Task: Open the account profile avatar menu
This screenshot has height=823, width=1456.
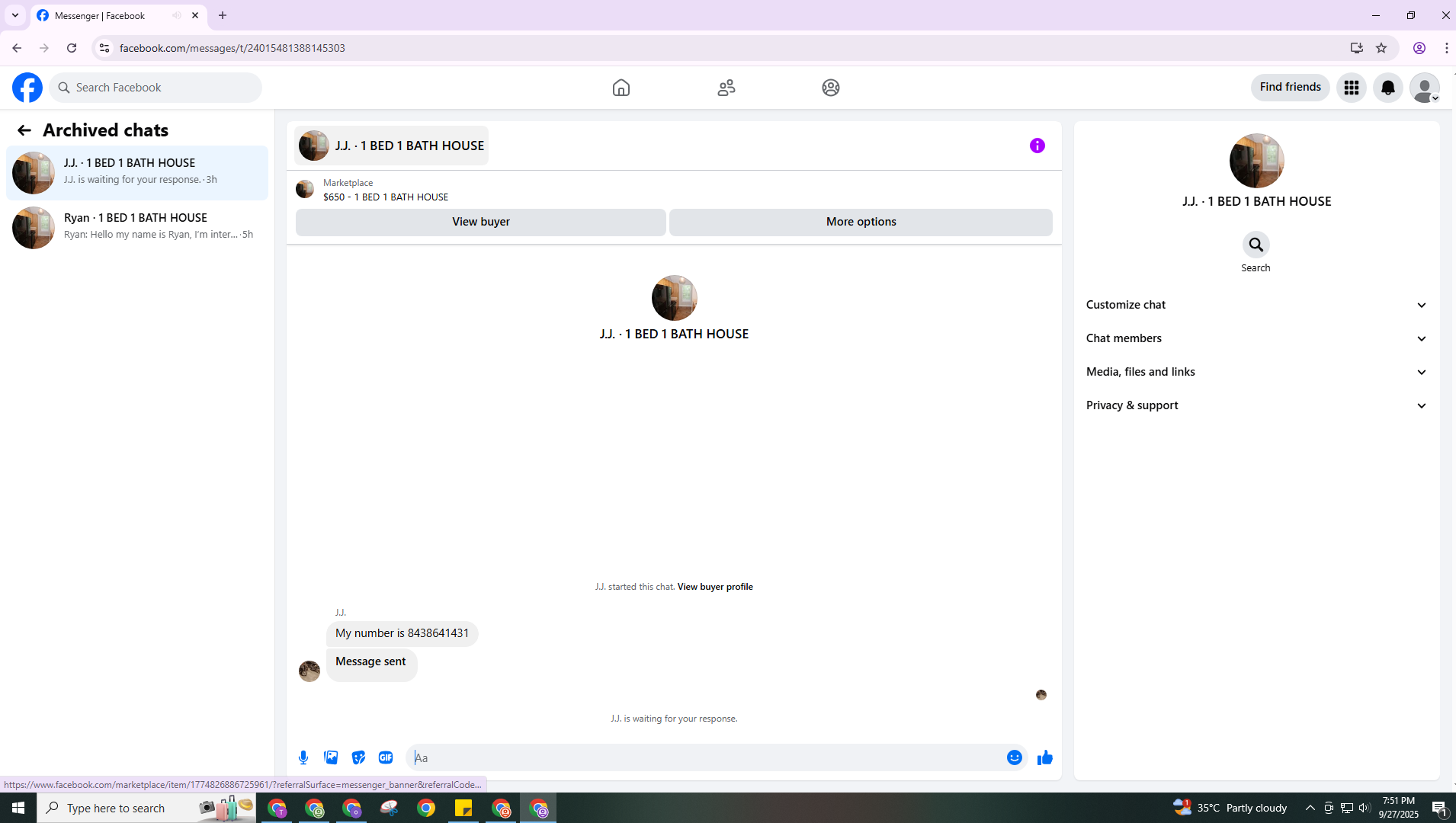Action: [1425, 88]
